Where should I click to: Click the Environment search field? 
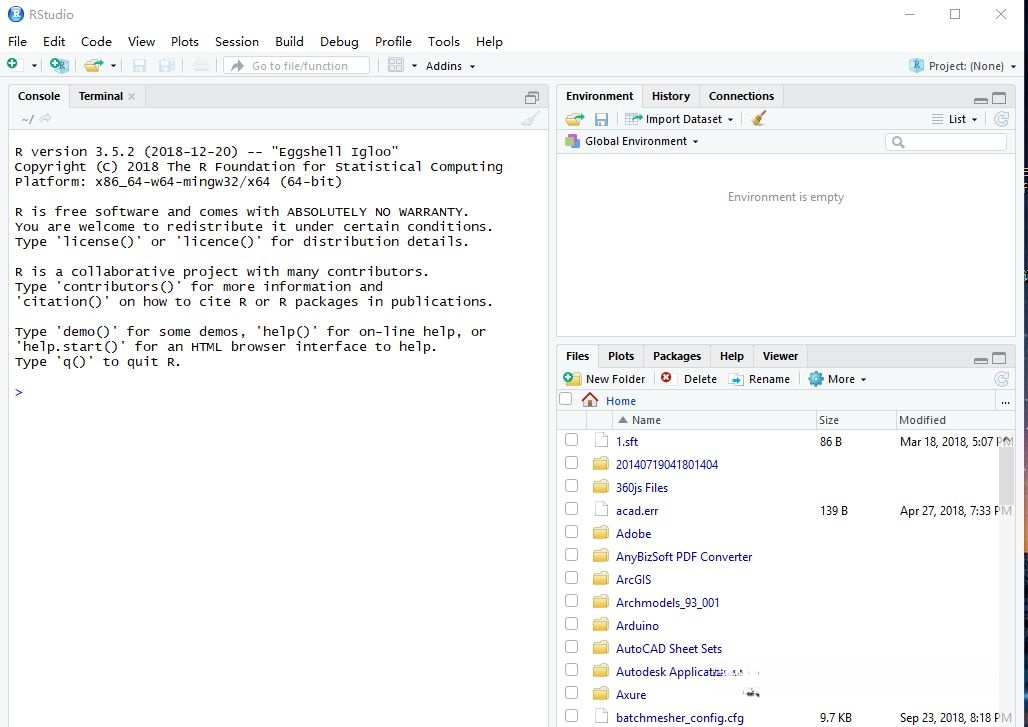coord(946,142)
